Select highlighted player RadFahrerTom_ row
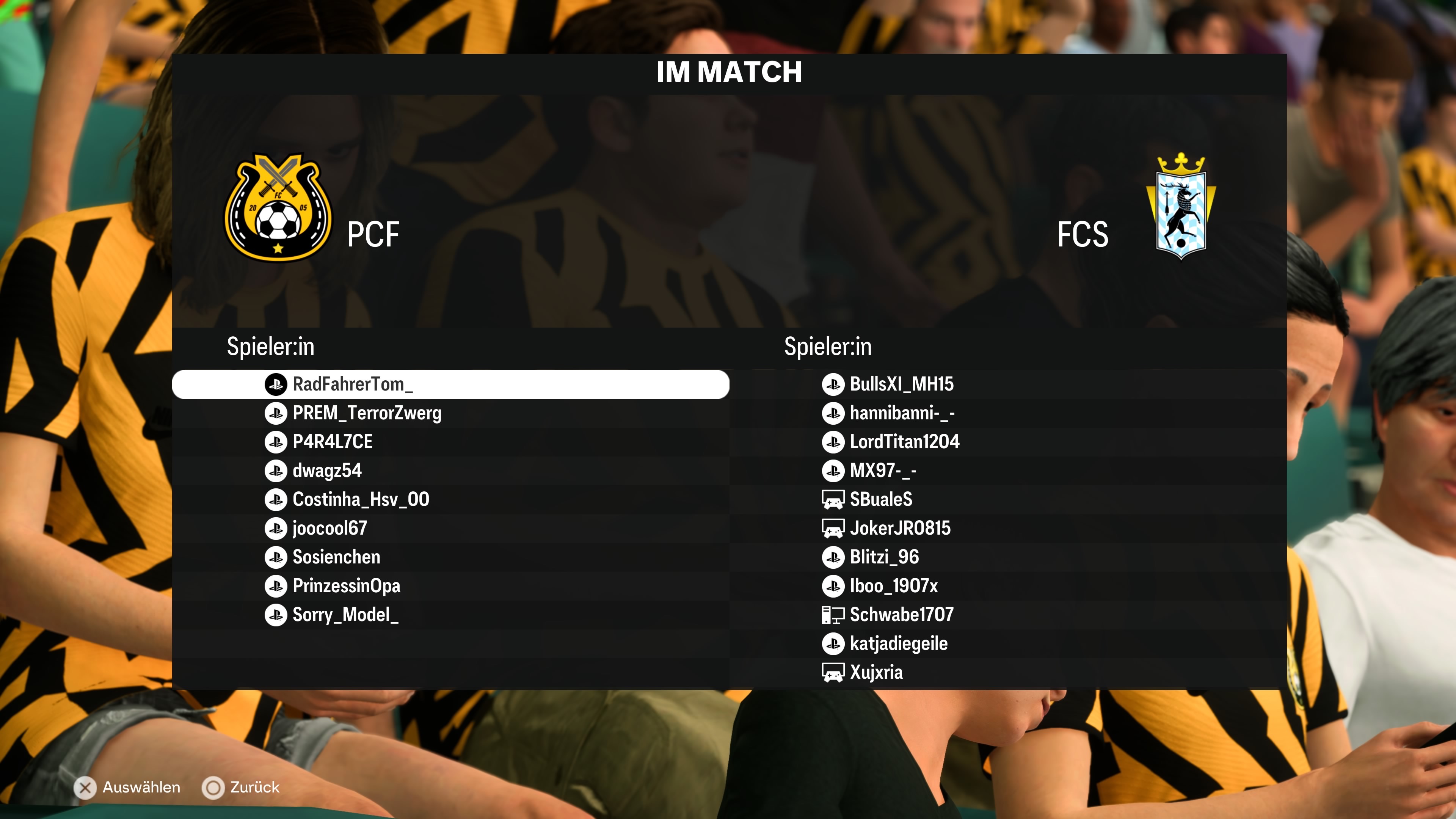Screen dimensions: 1456x819 point(450,384)
